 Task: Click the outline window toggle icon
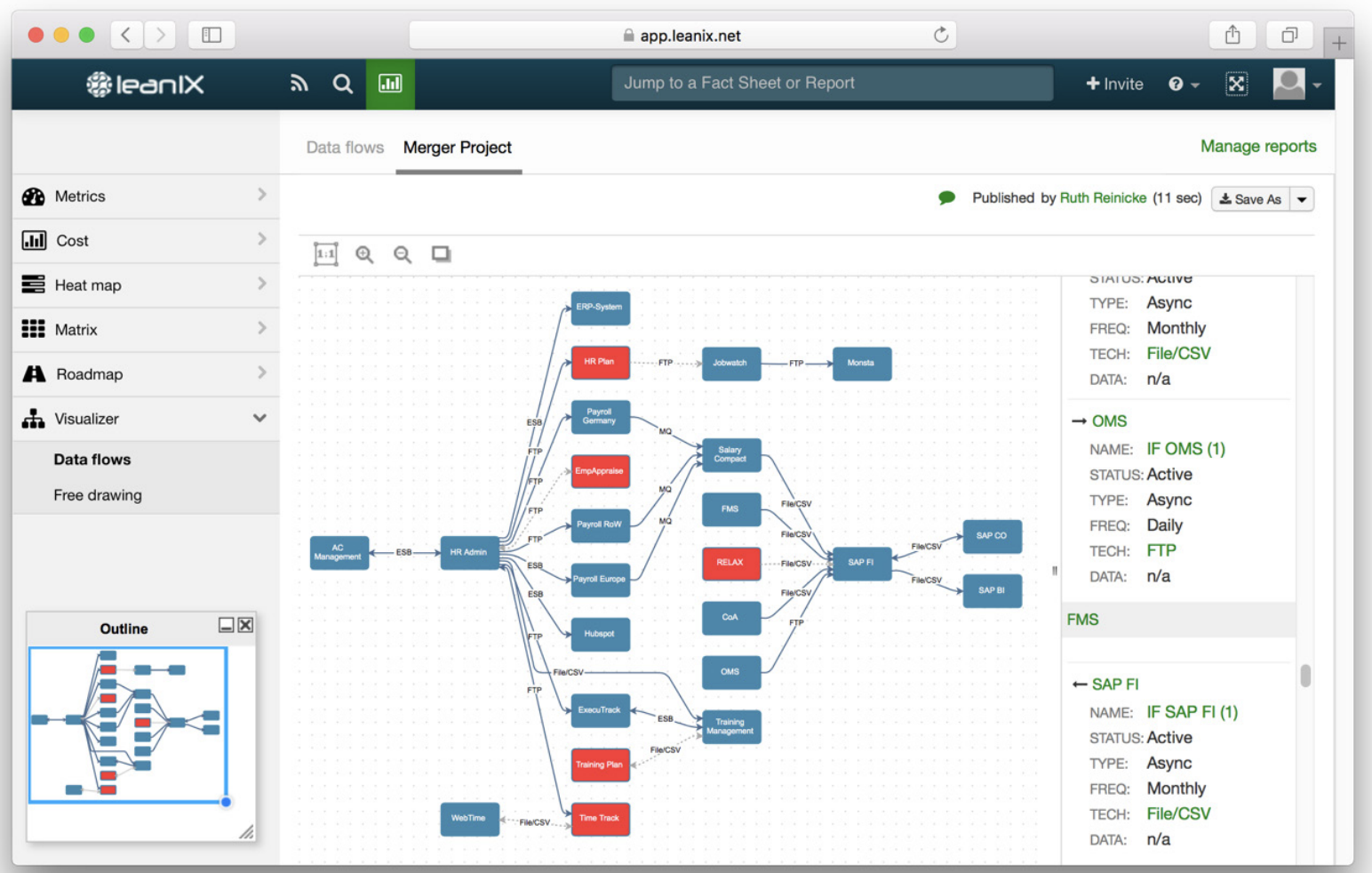coord(441,254)
